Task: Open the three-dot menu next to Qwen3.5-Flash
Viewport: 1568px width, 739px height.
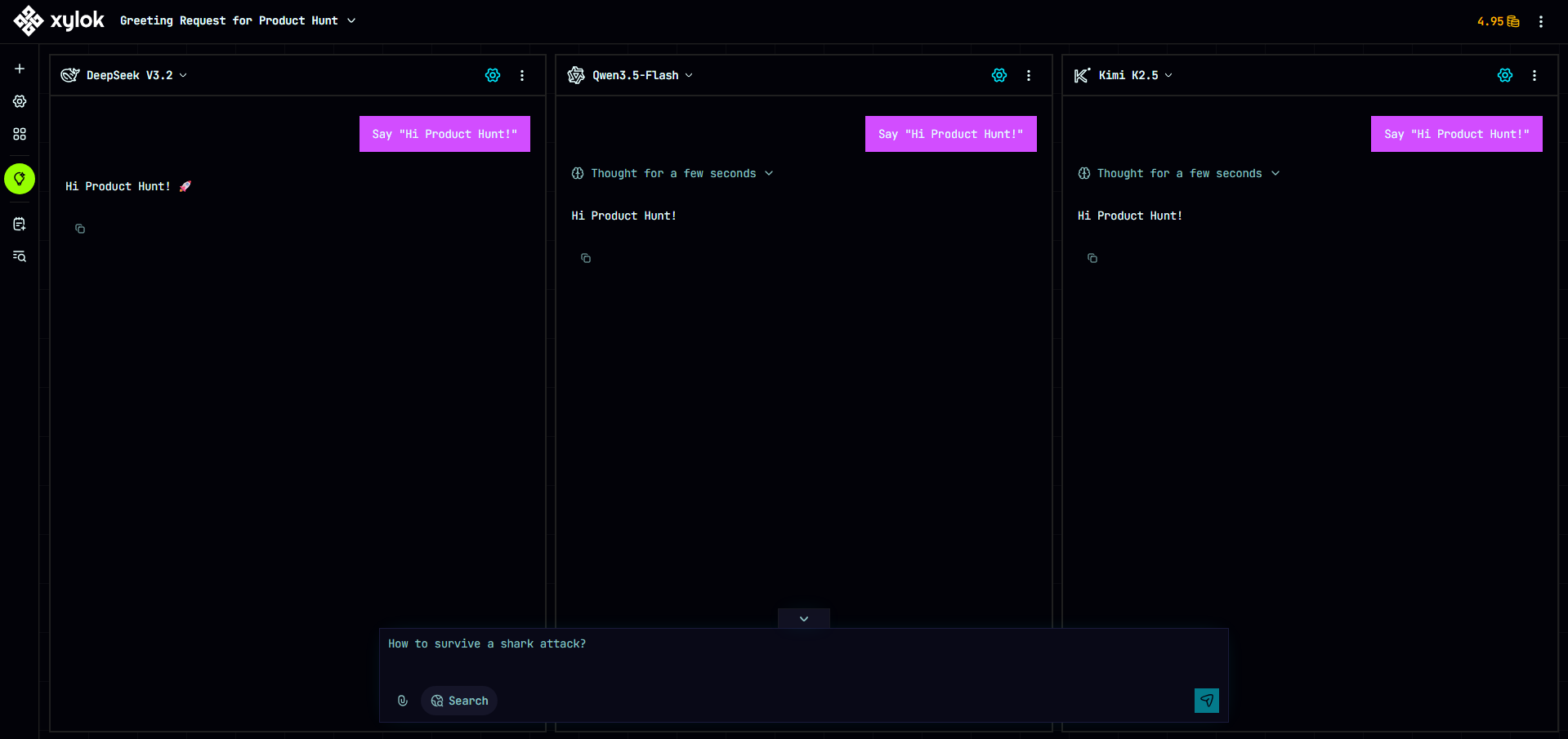Action: point(1029,75)
